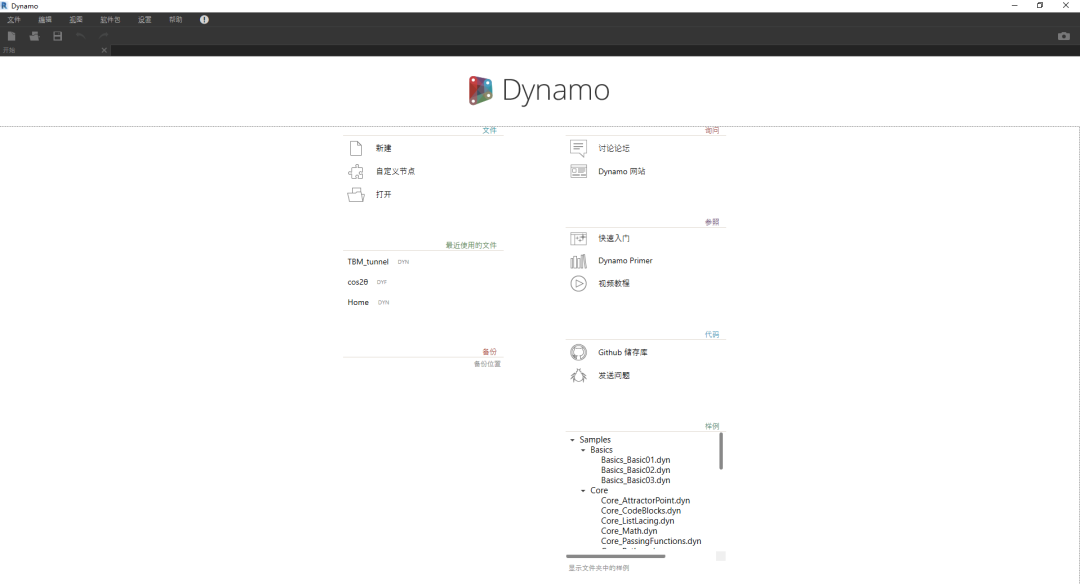This screenshot has height=584, width=1080.
Task: Click the blank page icon beside 新建
Action: (x=356, y=148)
